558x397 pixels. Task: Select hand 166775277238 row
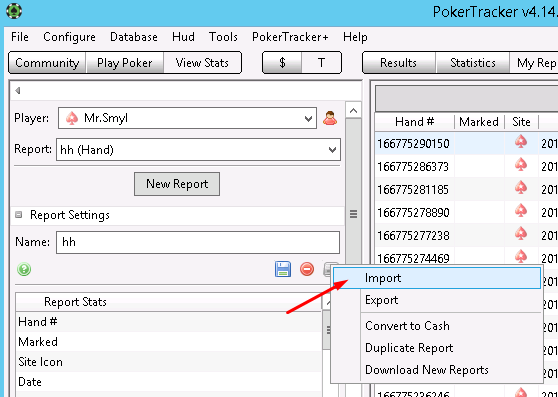(466, 235)
